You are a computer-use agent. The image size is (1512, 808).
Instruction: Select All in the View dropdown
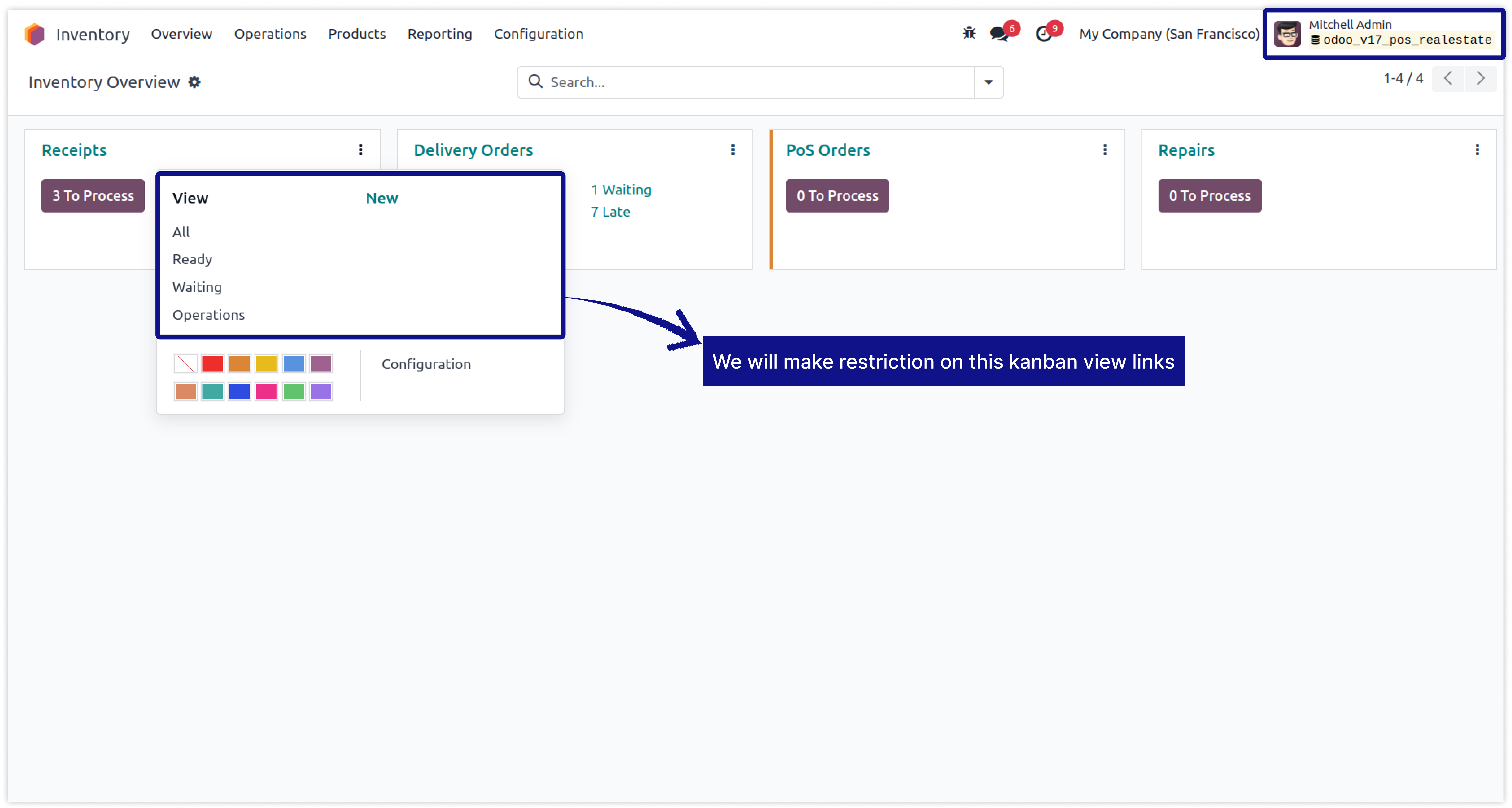(181, 232)
